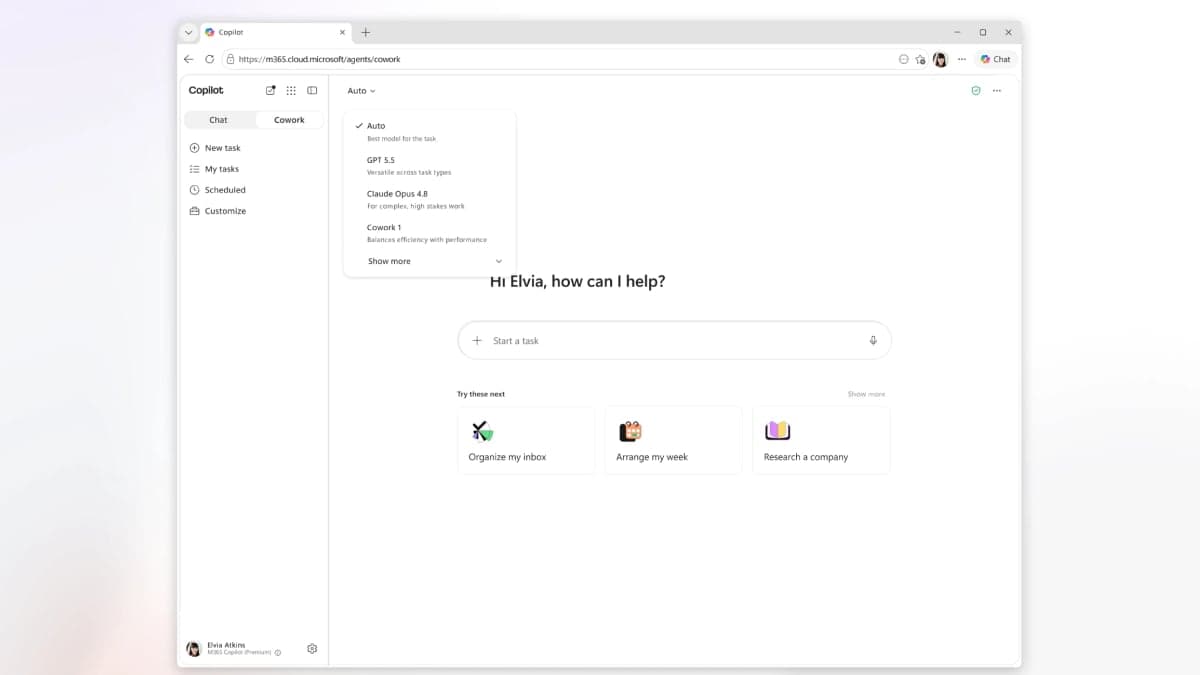The image size is (1200, 675).
Task: Close the Copilot browser tab
Action: point(343,32)
